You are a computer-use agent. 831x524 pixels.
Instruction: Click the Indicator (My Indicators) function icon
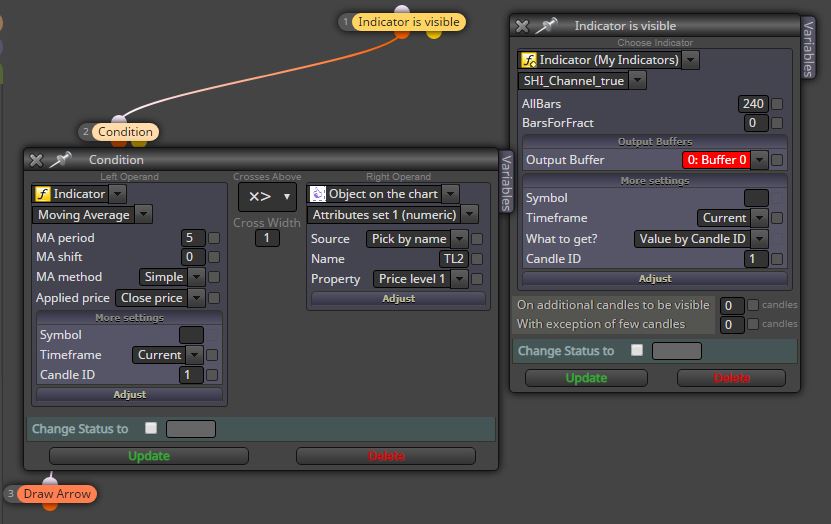pos(529,60)
